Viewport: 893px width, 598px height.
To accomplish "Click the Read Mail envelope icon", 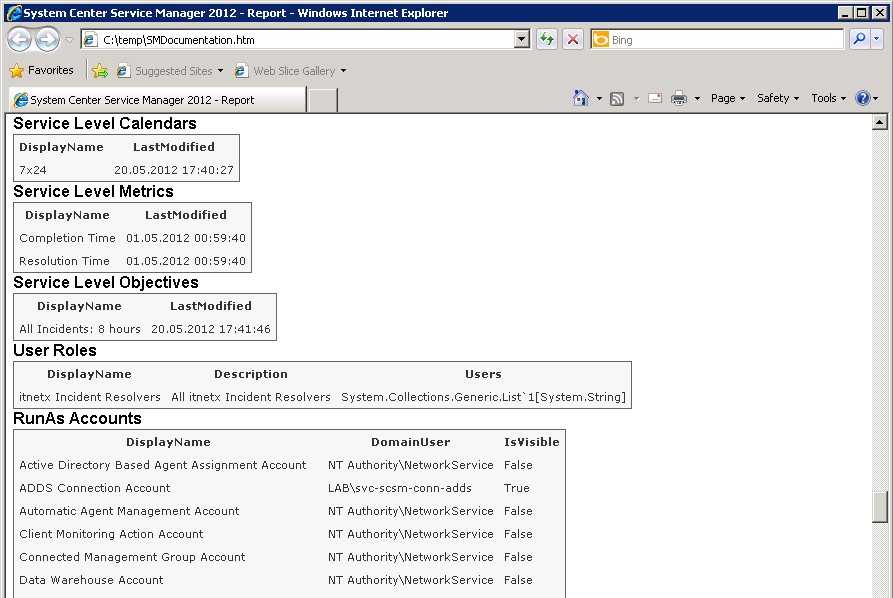I will [655, 98].
